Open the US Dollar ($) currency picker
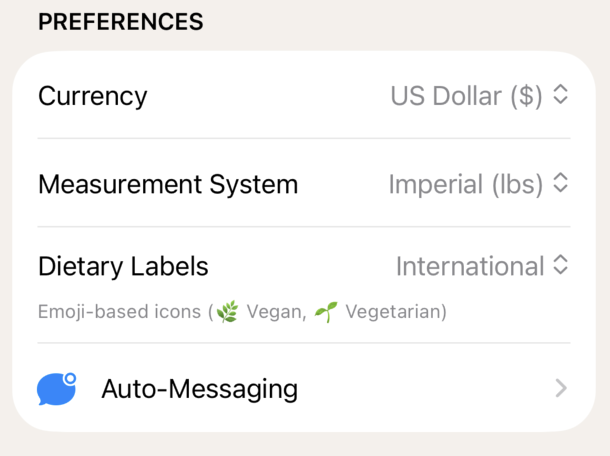The height and width of the screenshot is (456, 610). coord(466,96)
